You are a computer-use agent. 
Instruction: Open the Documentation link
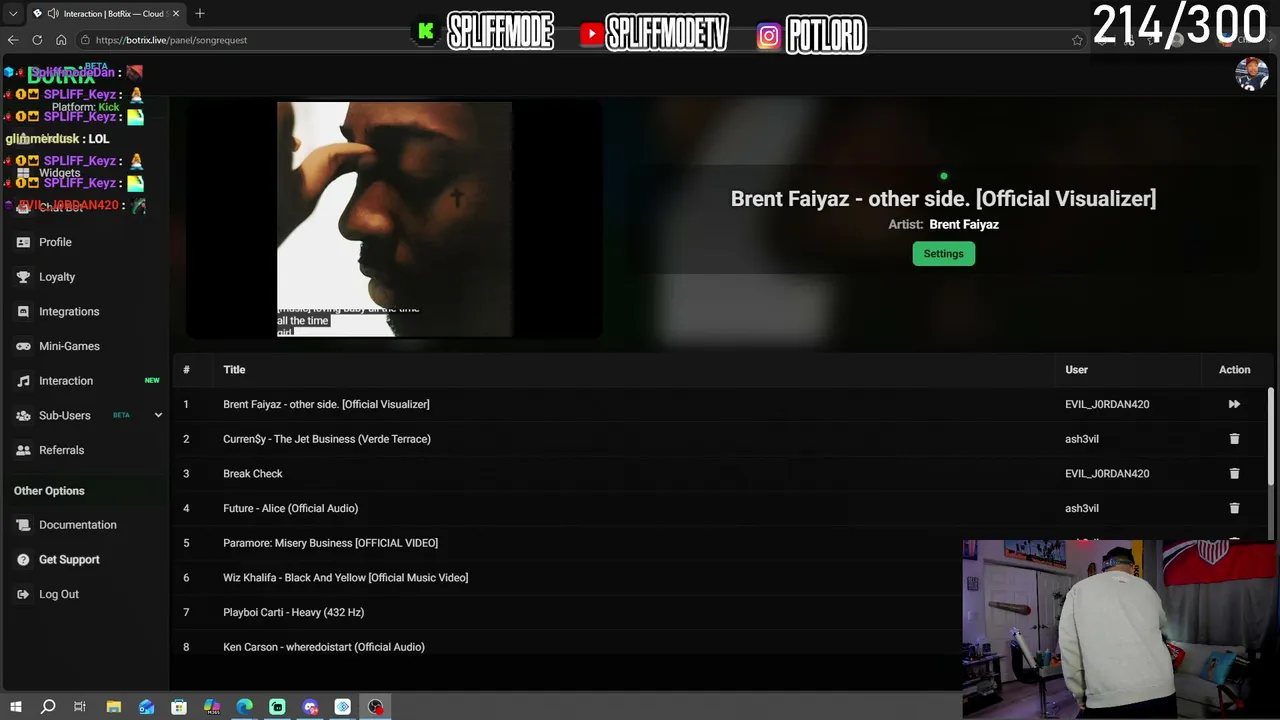click(x=77, y=525)
